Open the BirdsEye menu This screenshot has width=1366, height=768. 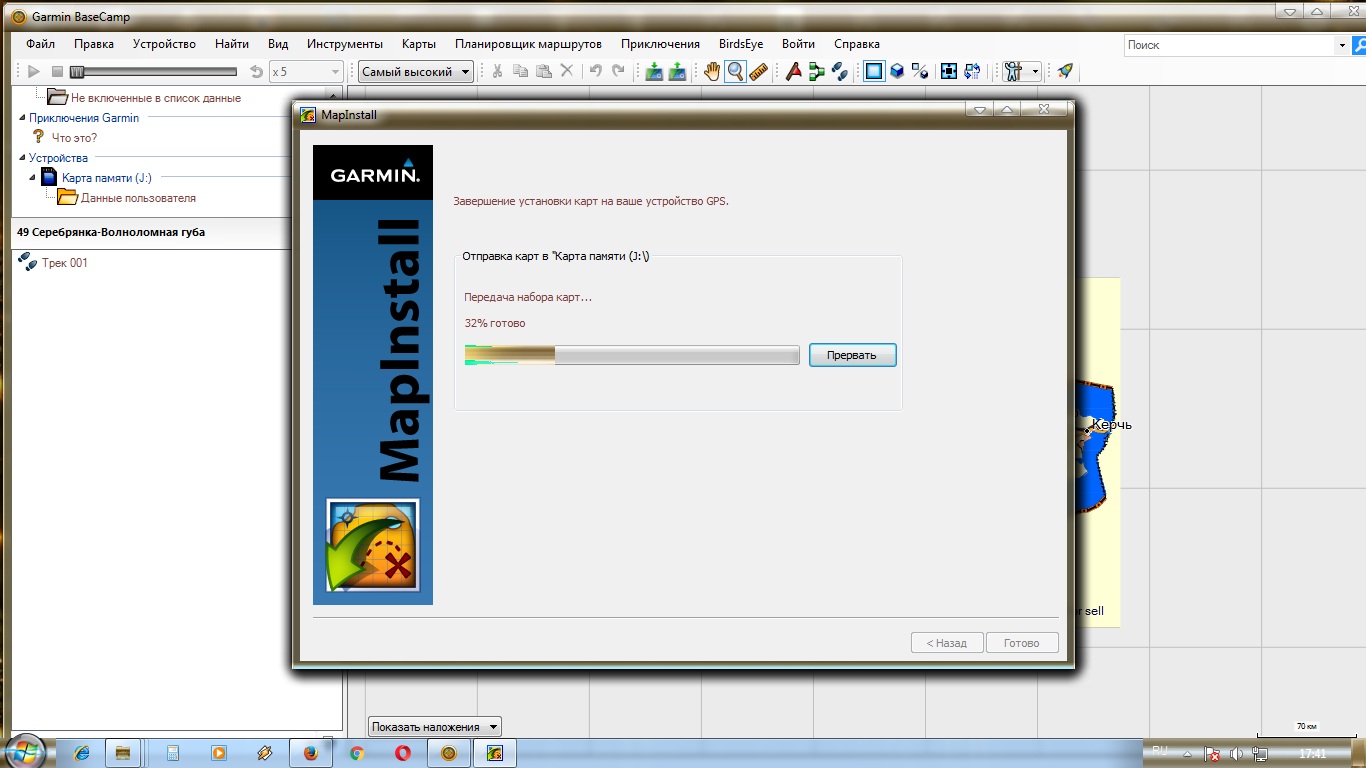[x=741, y=44]
